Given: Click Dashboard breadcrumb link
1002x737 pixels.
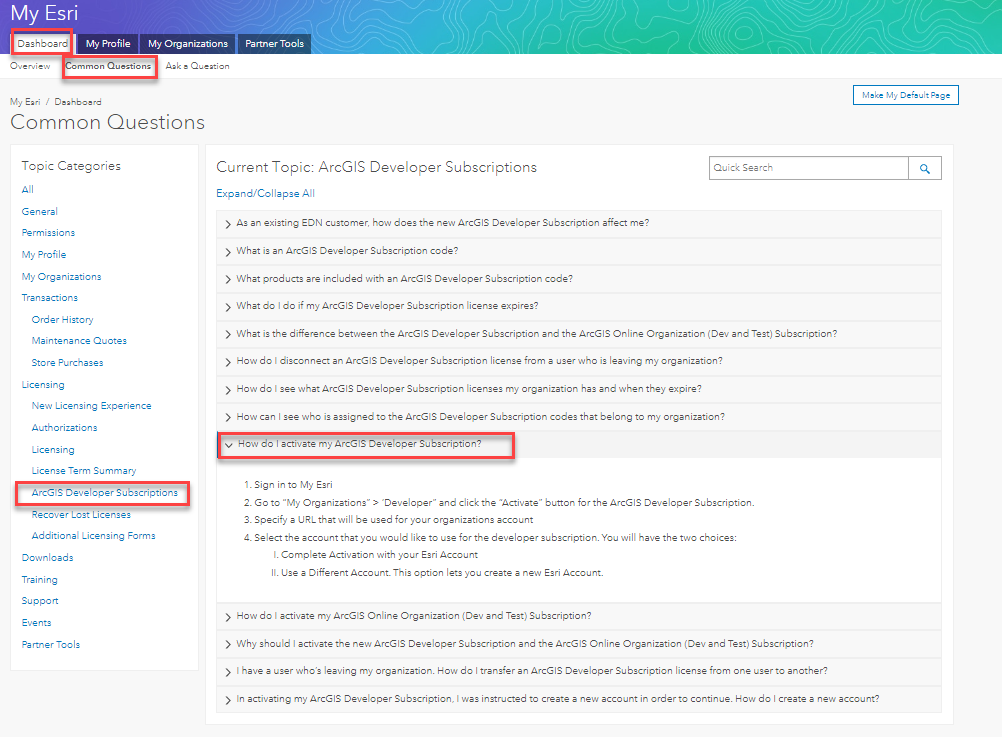Looking at the screenshot, I should click(x=78, y=102).
